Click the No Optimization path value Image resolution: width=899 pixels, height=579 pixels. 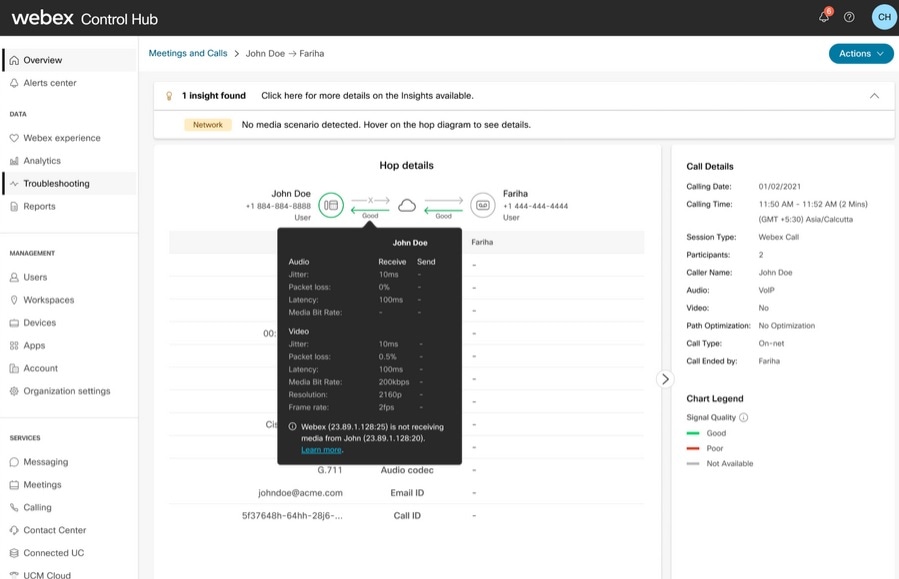(x=787, y=326)
